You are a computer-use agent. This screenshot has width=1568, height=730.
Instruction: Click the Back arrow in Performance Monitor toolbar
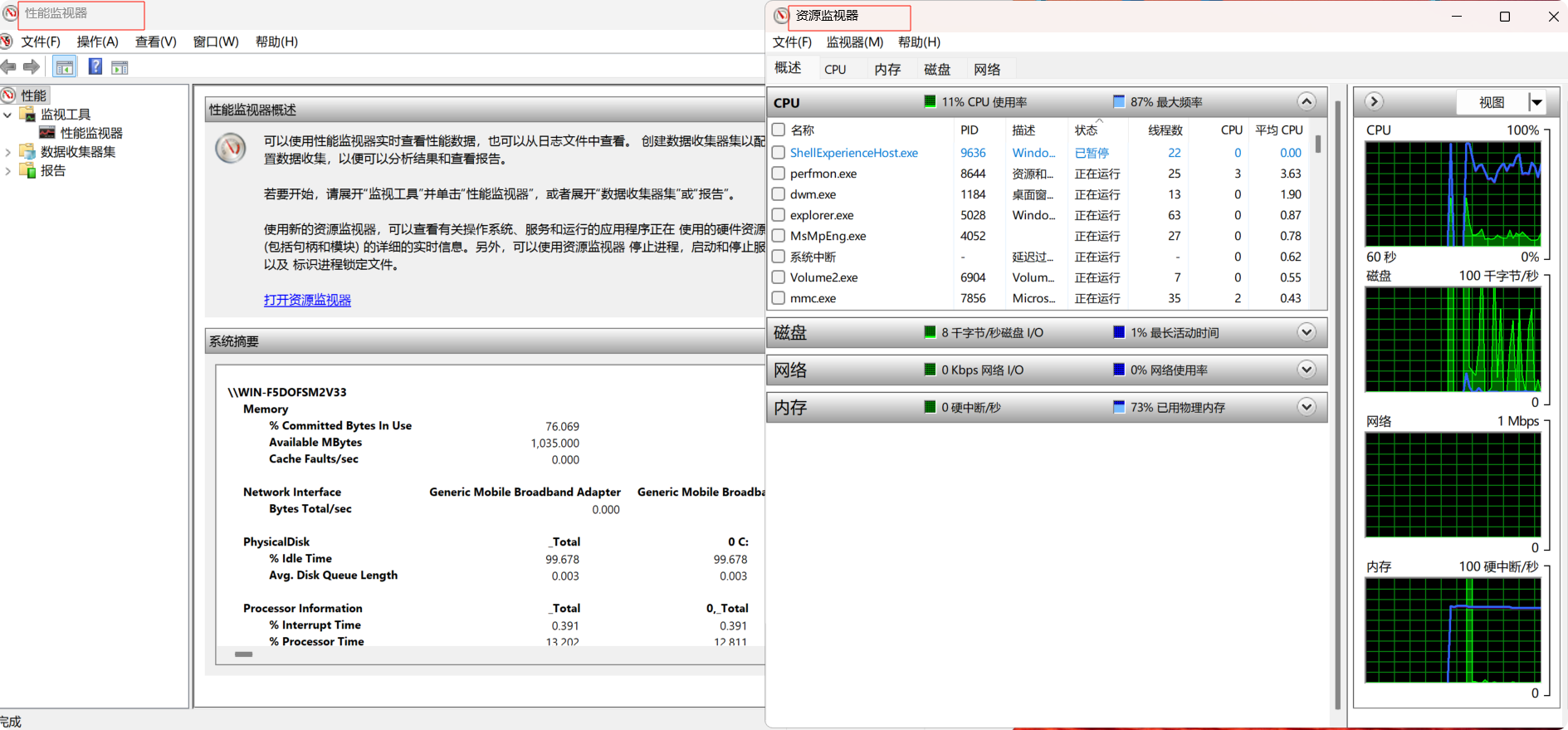coord(8,66)
